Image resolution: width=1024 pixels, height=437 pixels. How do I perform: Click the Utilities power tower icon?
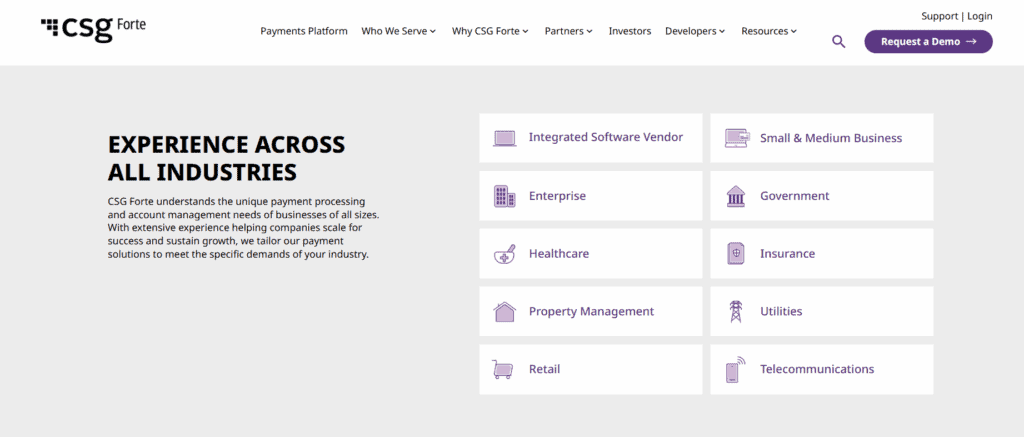[735, 312]
